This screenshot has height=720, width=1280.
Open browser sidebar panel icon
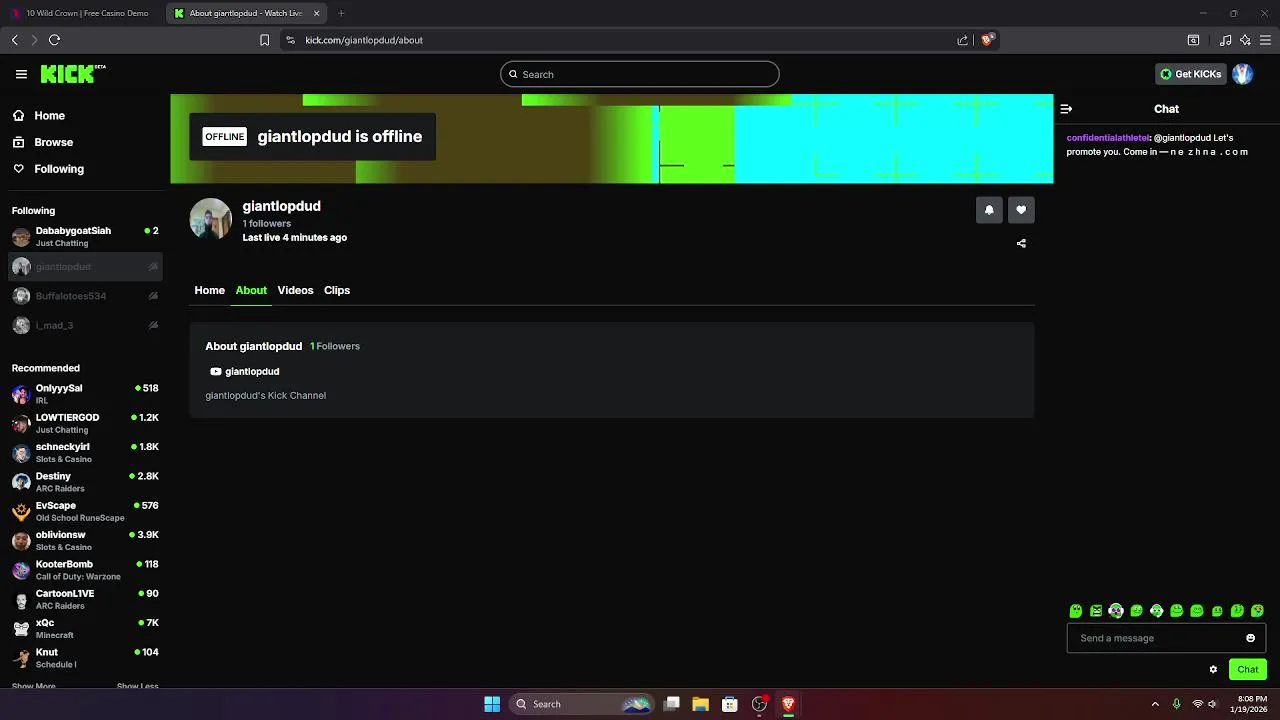[x=1193, y=40]
